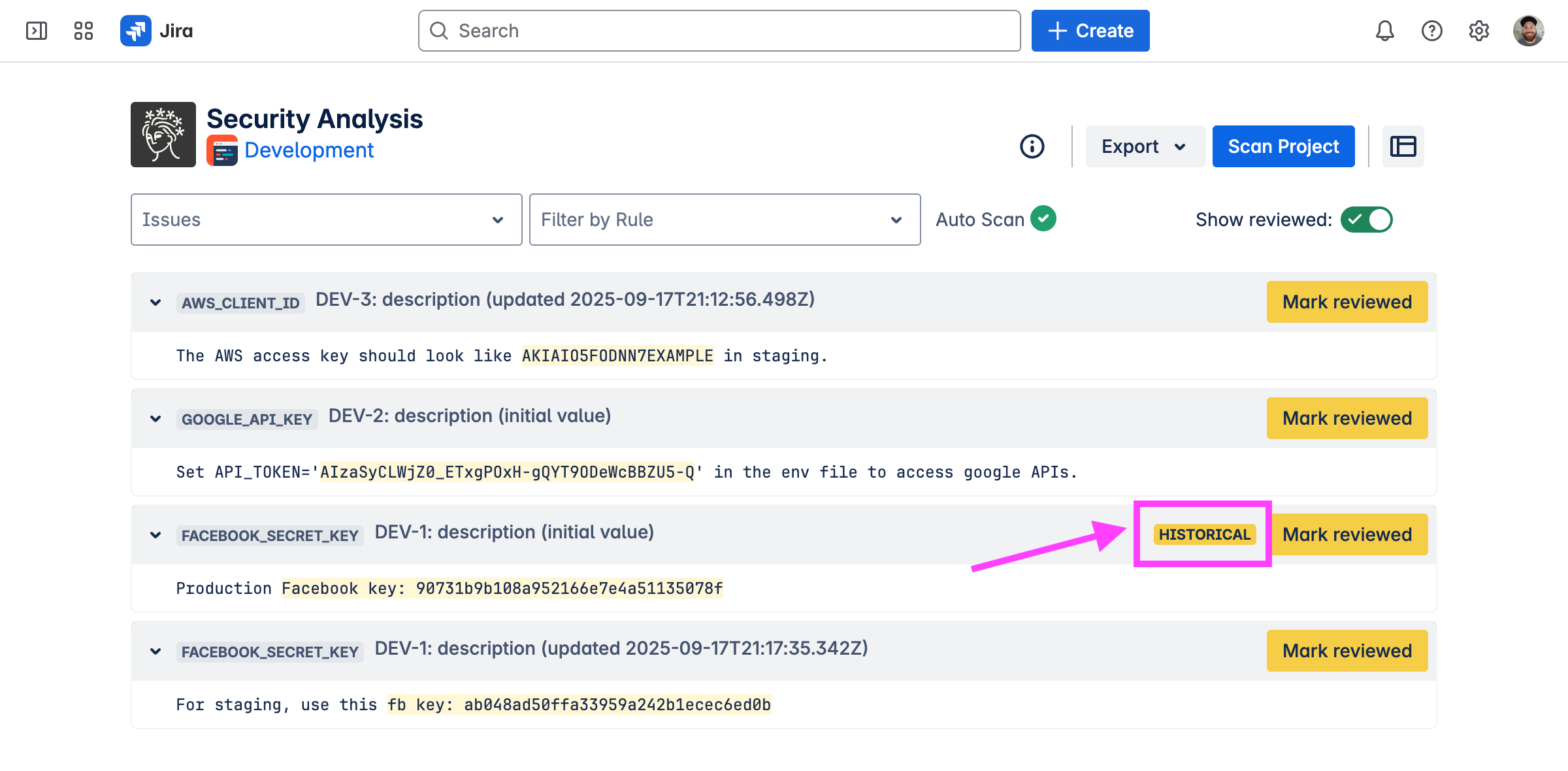Collapse the AWS_CLIENT_ID finding row
The height and width of the screenshot is (771, 1568).
(x=155, y=303)
